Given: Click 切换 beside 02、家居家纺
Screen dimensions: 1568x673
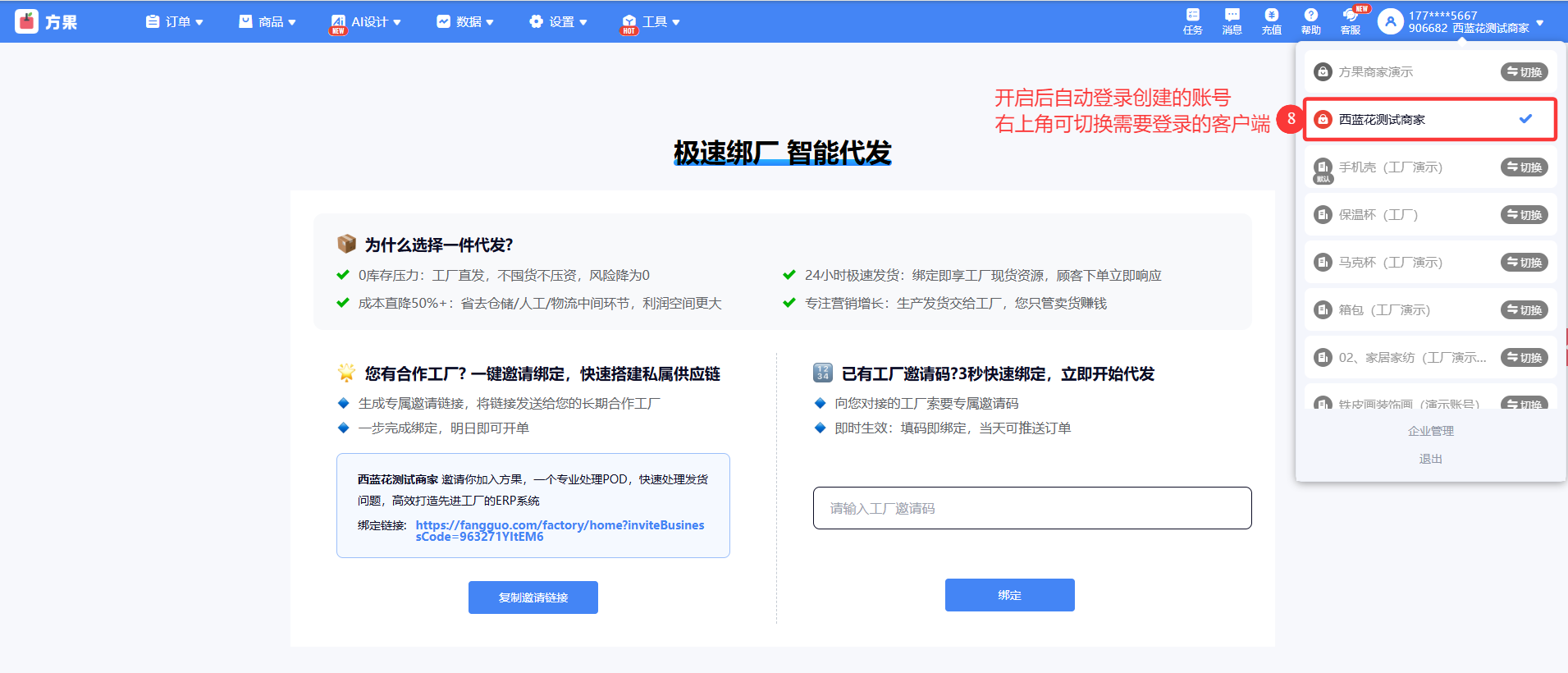Looking at the screenshot, I should coord(1524,358).
